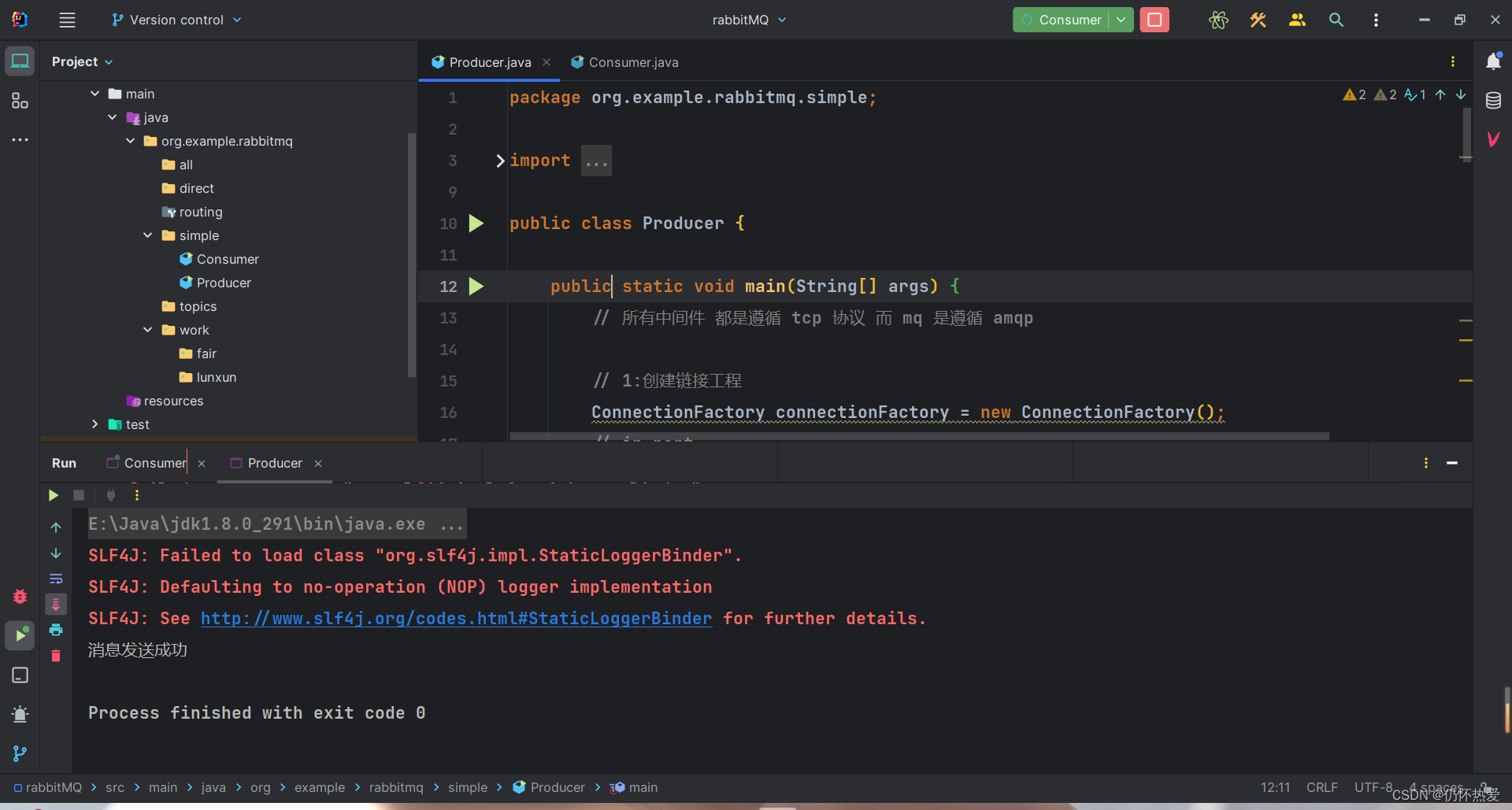
Task: Open the Database tool window
Action: click(1495, 101)
